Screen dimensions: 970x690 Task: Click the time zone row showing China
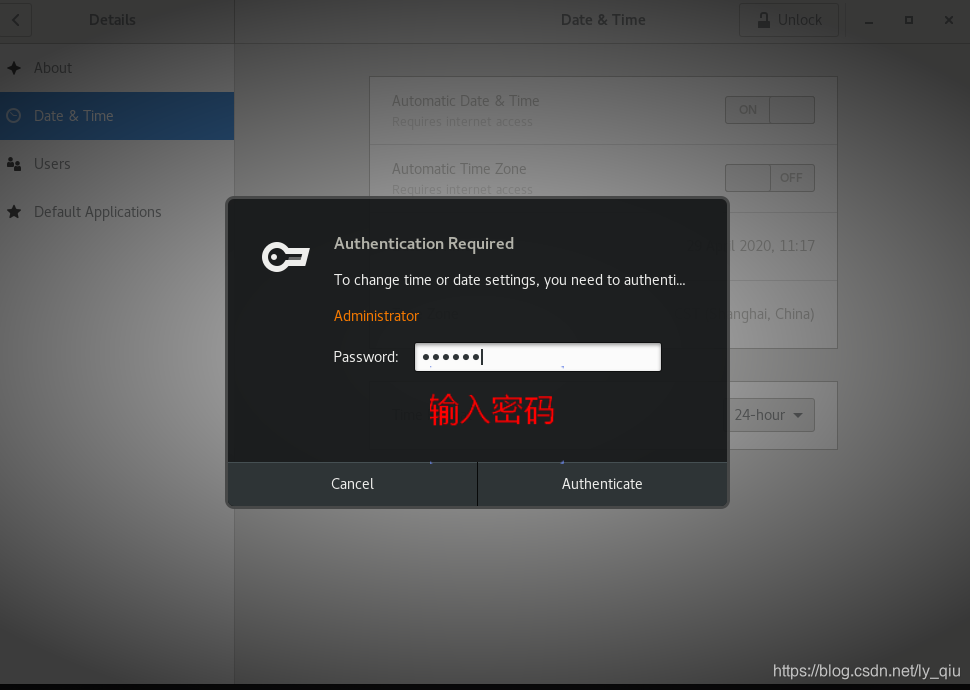point(783,314)
